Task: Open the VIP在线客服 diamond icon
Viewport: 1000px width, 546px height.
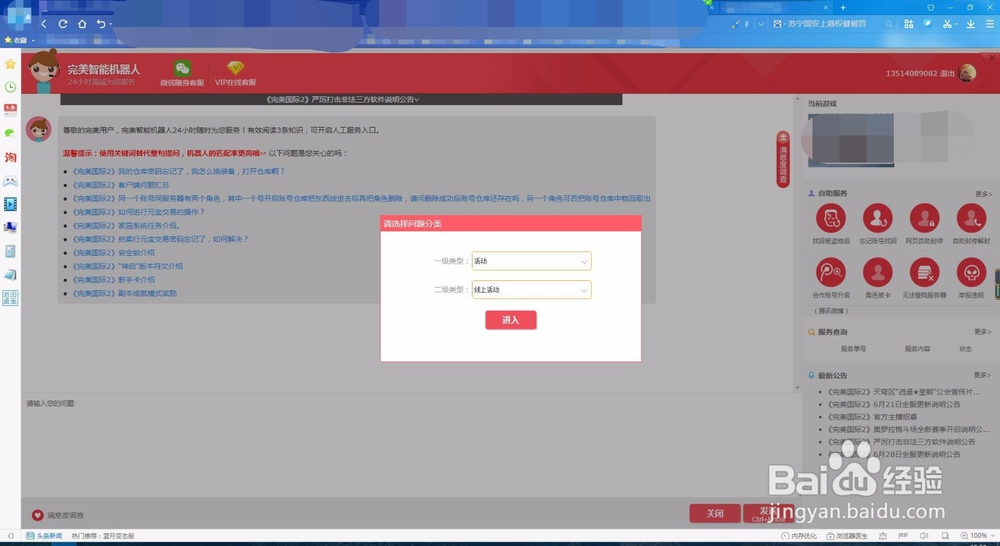Action: click(x=235, y=68)
